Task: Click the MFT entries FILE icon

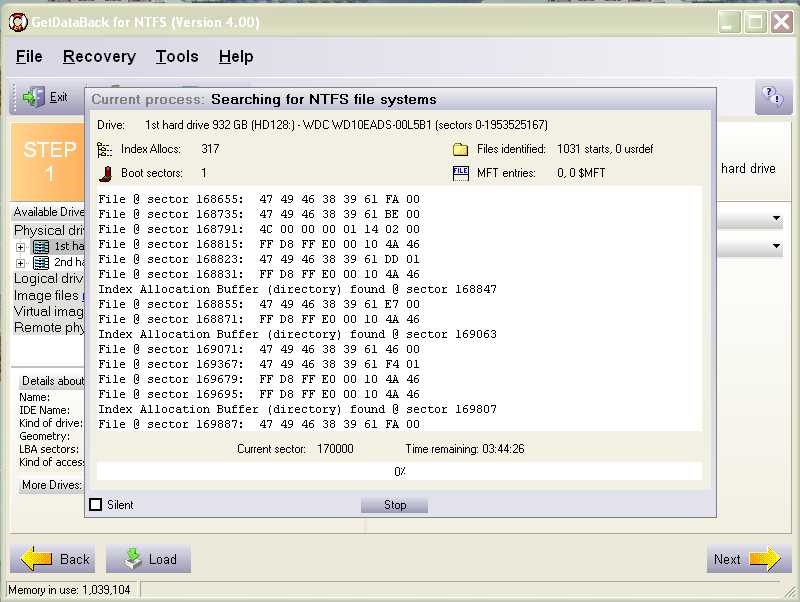Action: [460, 173]
